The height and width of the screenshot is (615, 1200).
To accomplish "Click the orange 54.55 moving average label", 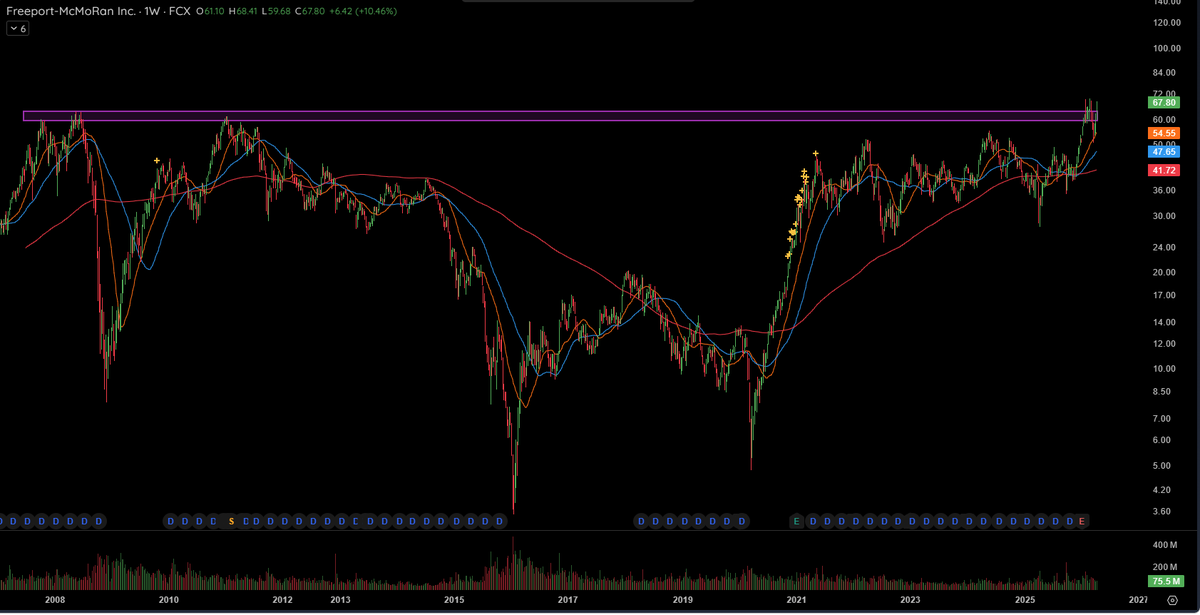I will point(1164,133).
